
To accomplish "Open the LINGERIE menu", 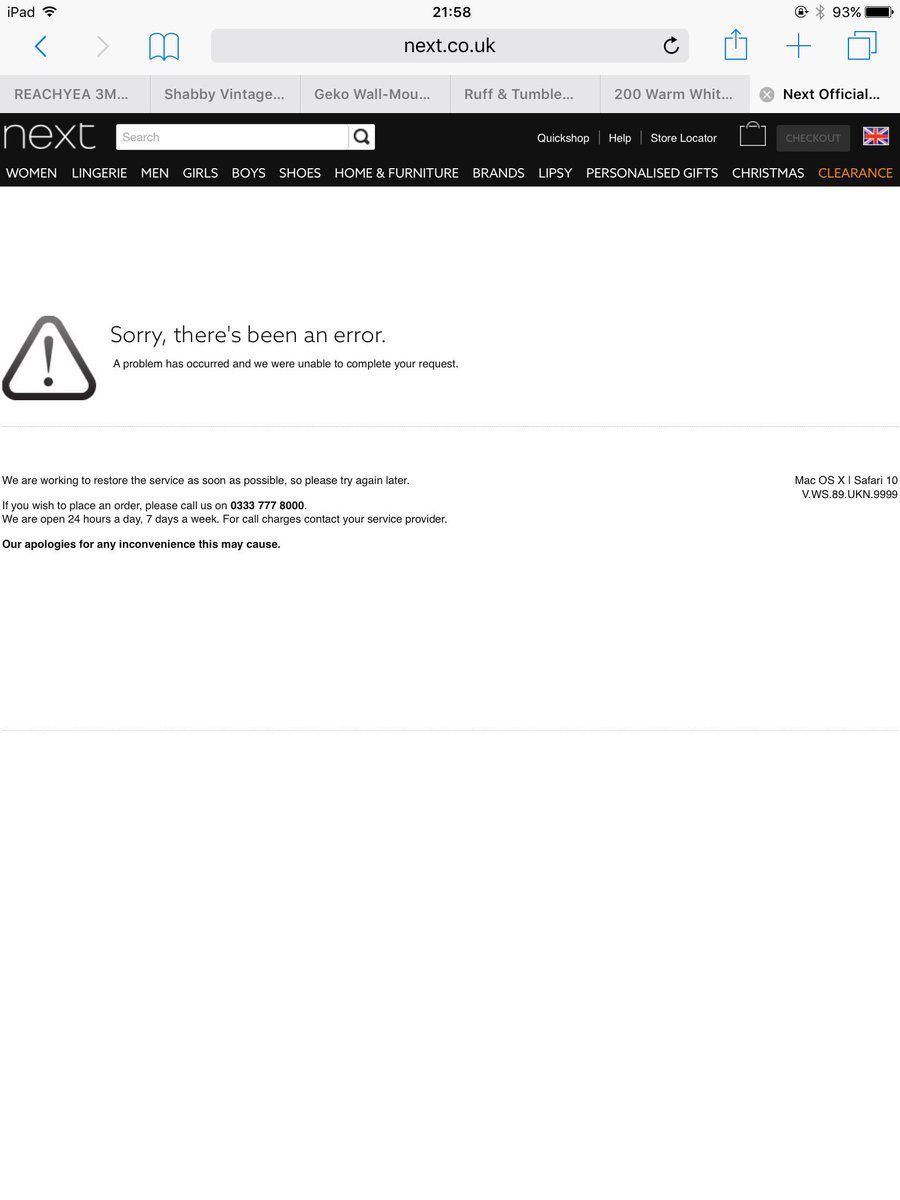I will point(99,173).
